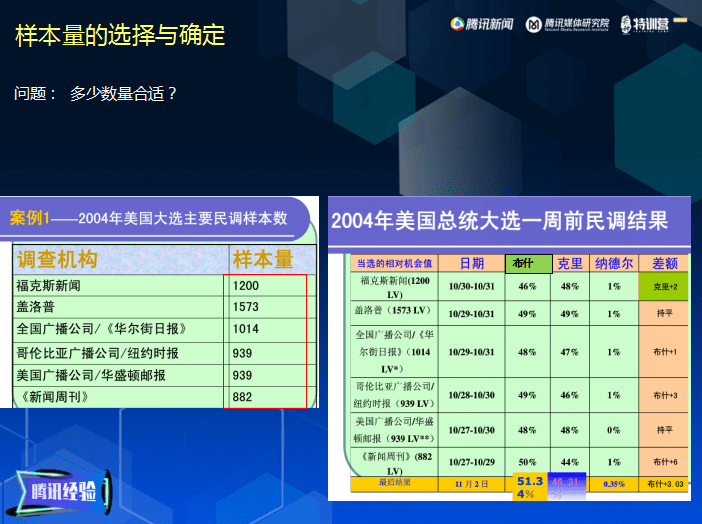Click the question text 多少数量合适？
Image resolution: width=702 pixels, height=524 pixels.
pyautogui.click(x=124, y=94)
